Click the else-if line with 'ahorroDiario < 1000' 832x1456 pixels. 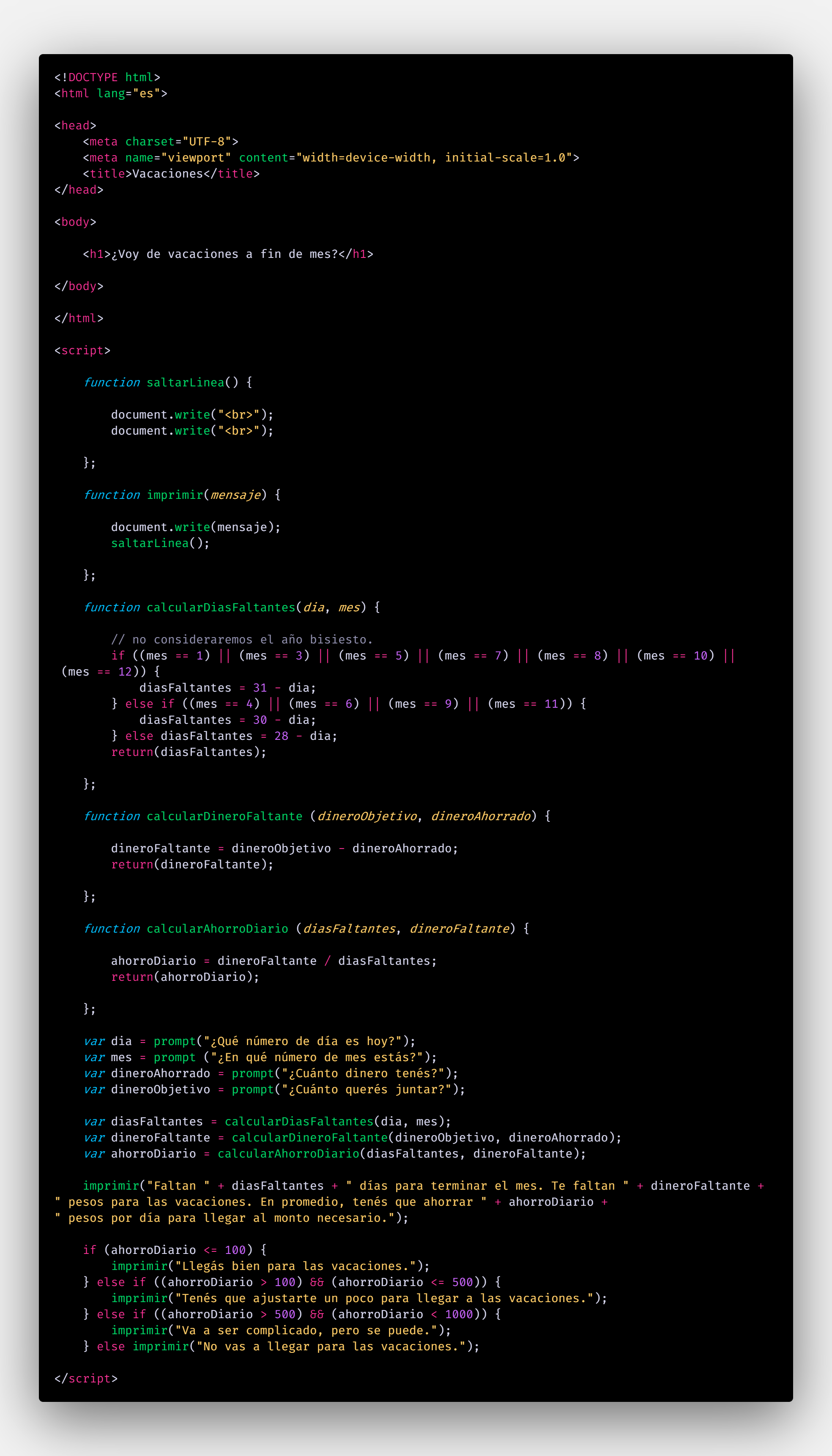[x=292, y=1314]
